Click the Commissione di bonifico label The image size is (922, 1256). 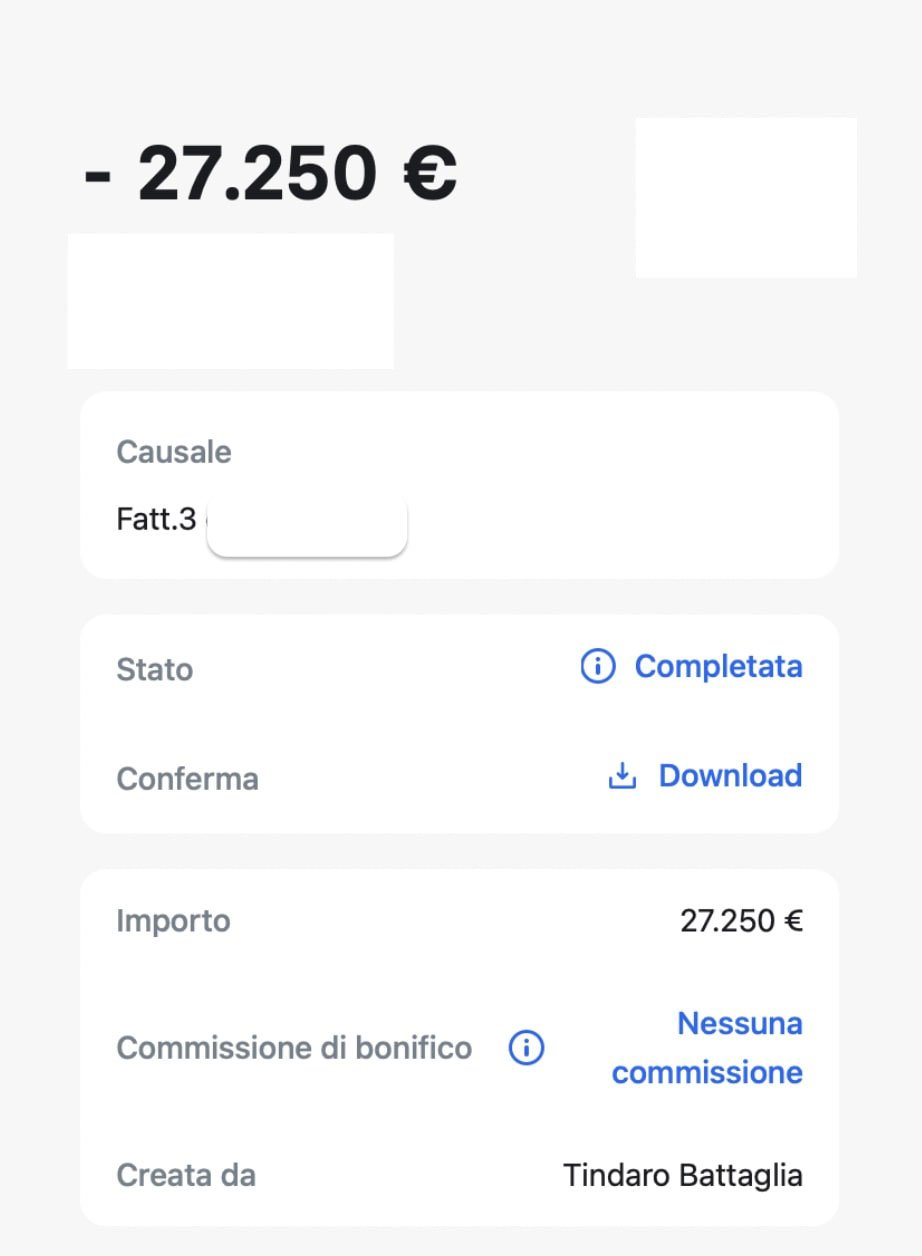pyautogui.click(x=294, y=1048)
